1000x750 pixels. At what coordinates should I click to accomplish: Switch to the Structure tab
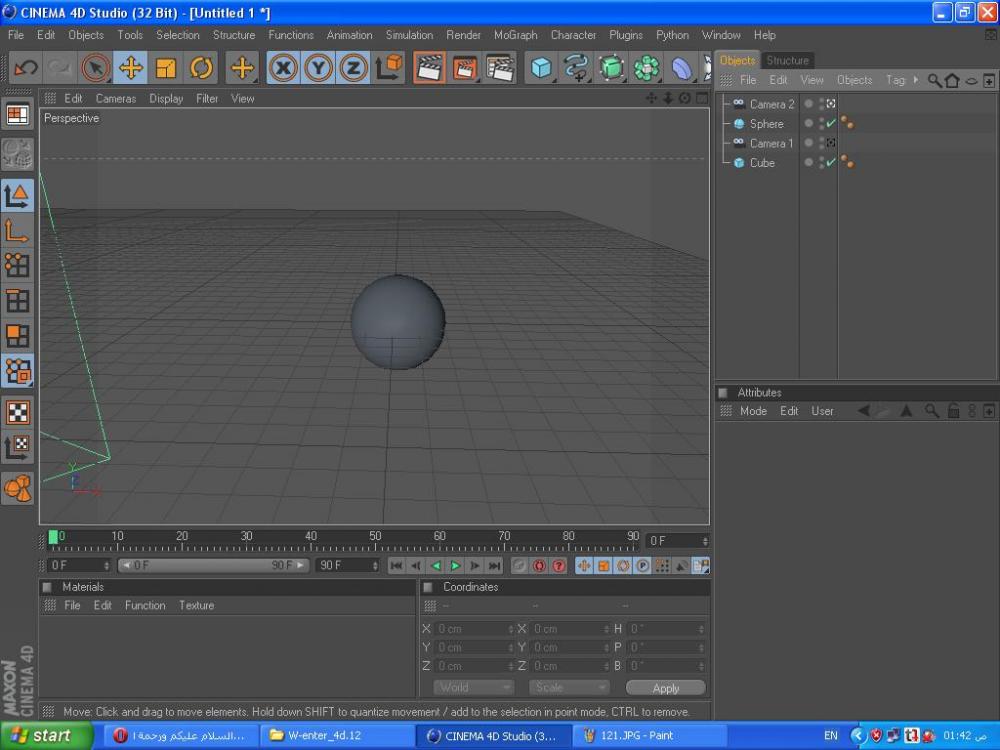point(787,60)
